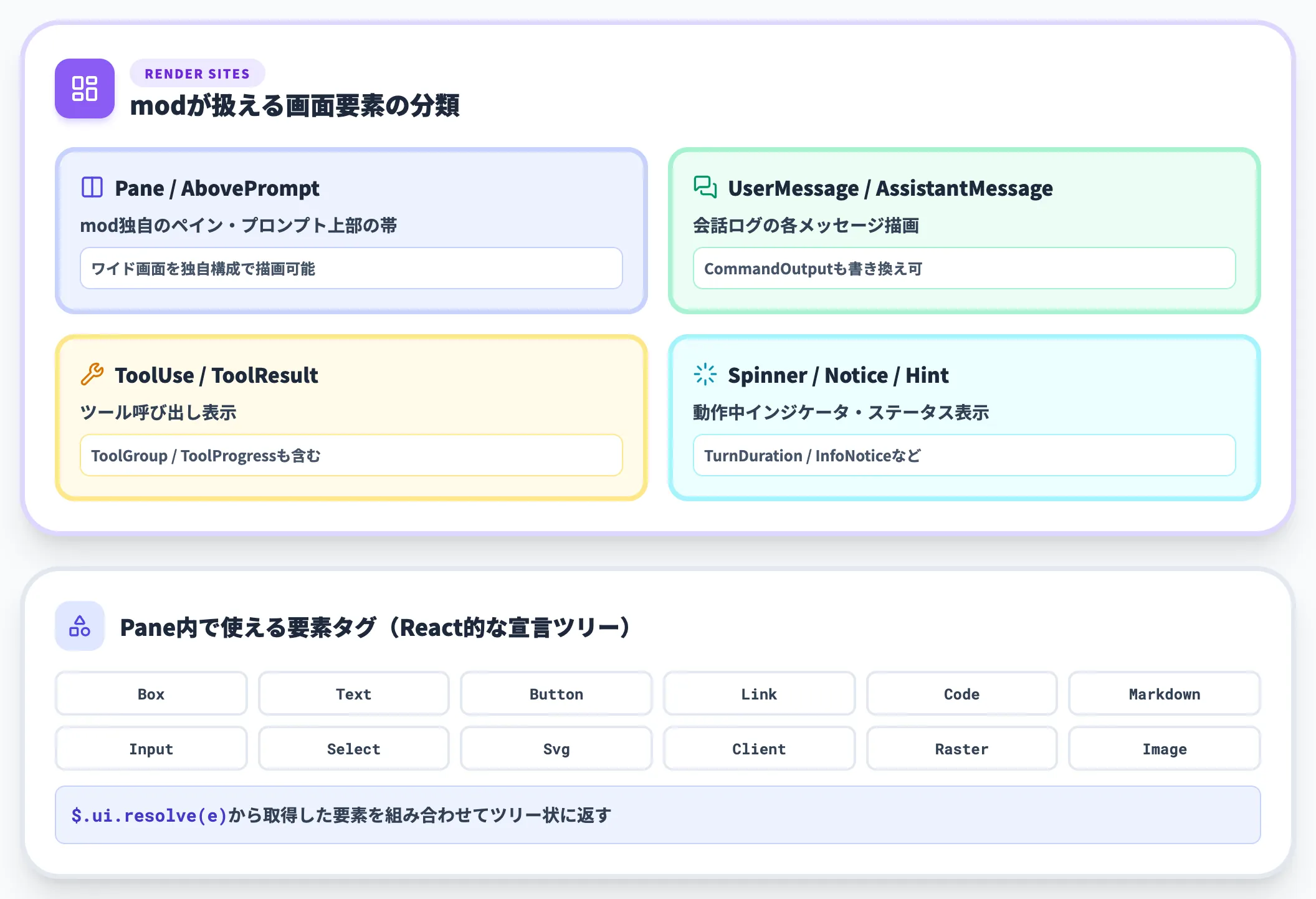Click the ToolUse / ToolResult heading
Viewport: 1316px width, 899px height.
click(x=216, y=375)
